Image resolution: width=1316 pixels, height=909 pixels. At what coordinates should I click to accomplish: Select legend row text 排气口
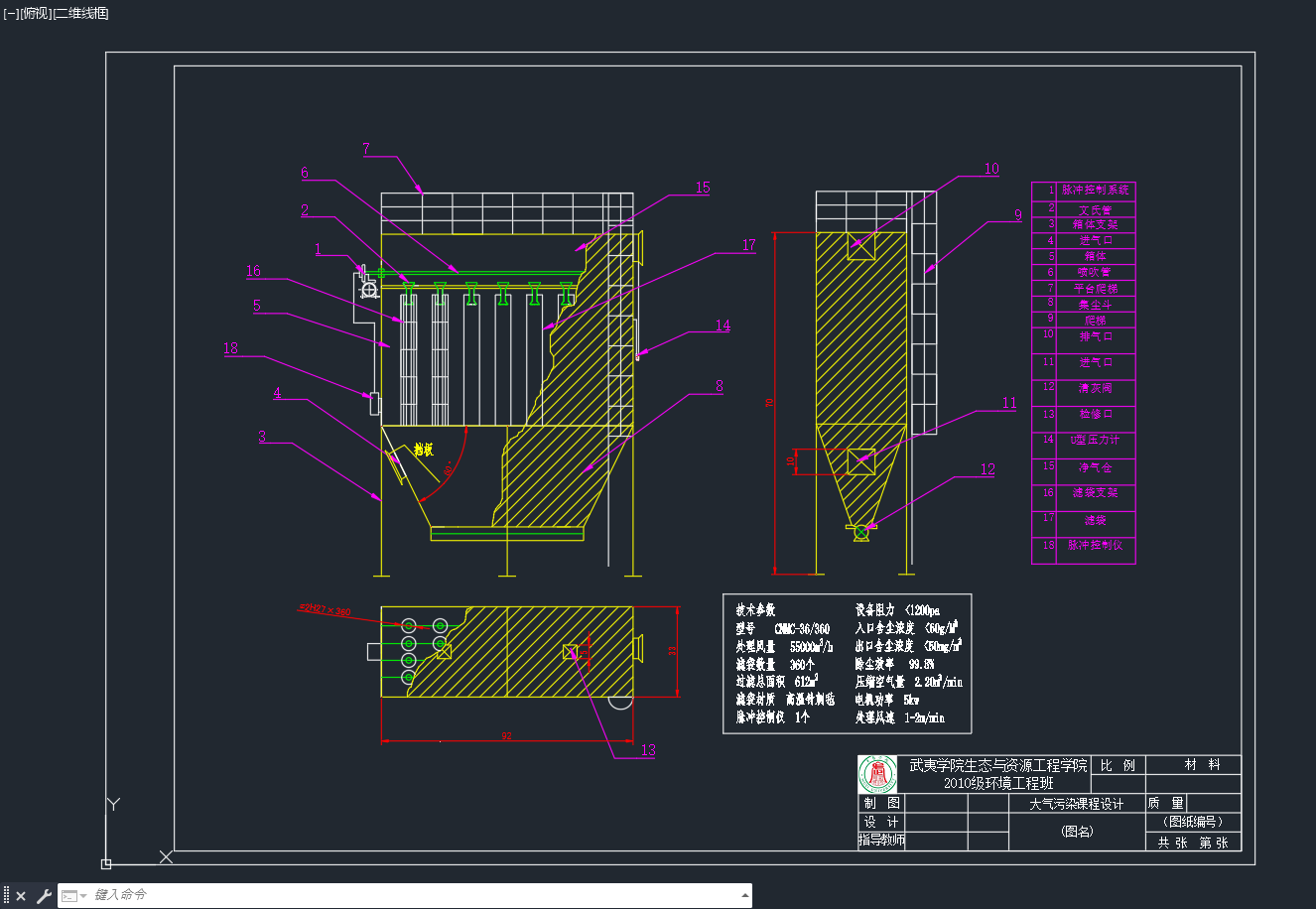pos(1095,336)
